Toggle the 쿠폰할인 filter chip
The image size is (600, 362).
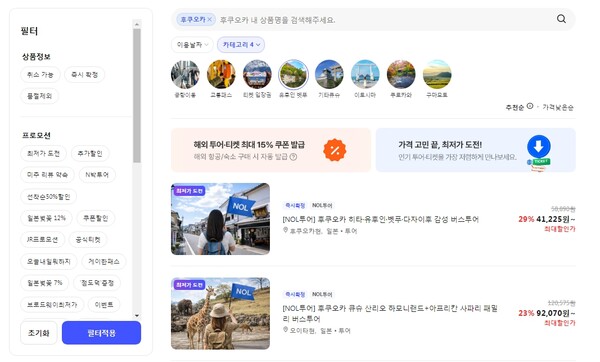pyautogui.click(x=96, y=218)
